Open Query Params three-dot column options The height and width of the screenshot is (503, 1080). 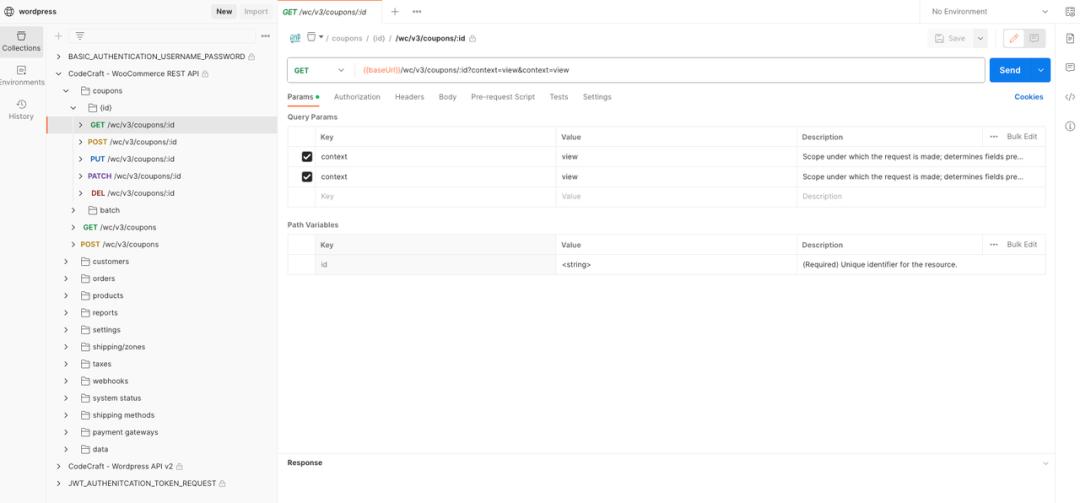(x=993, y=136)
